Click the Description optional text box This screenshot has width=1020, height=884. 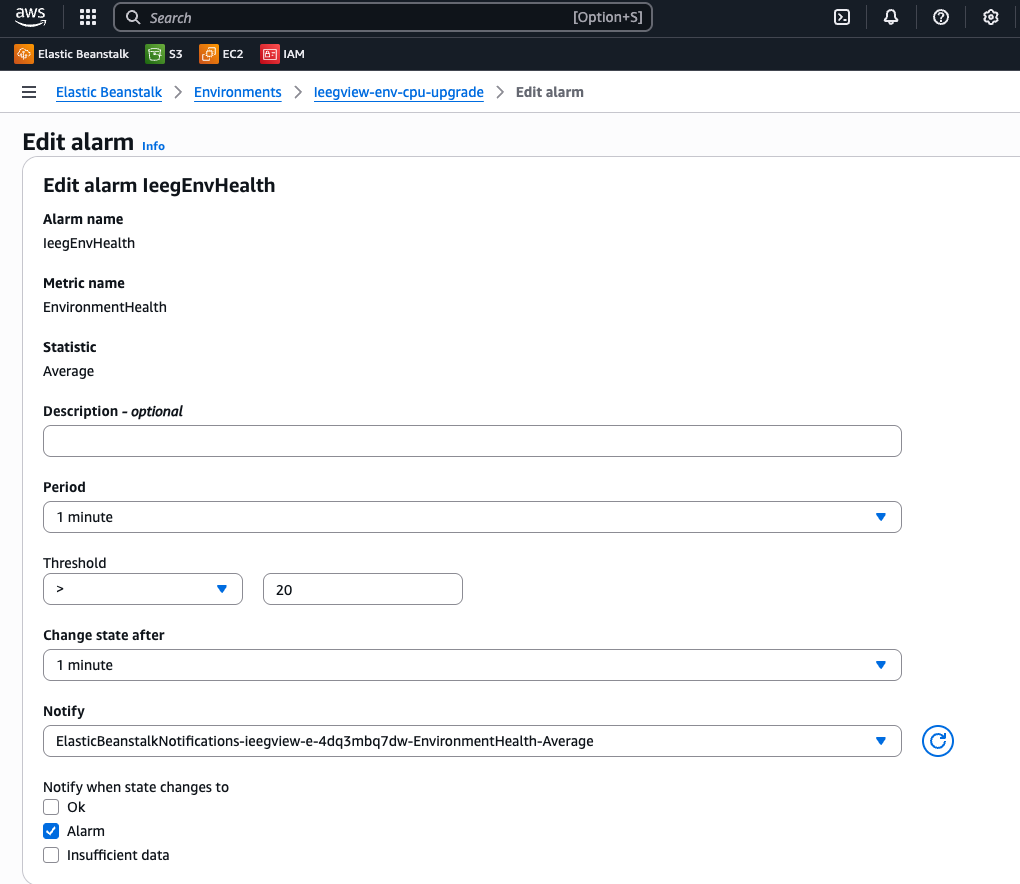coord(472,441)
